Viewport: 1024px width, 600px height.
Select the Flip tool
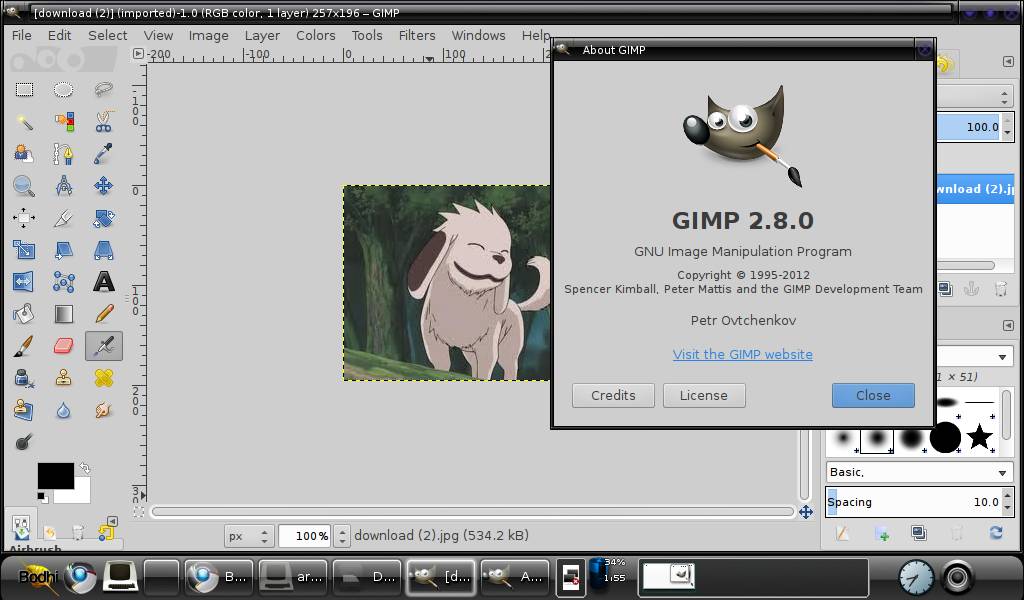(24, 282)
